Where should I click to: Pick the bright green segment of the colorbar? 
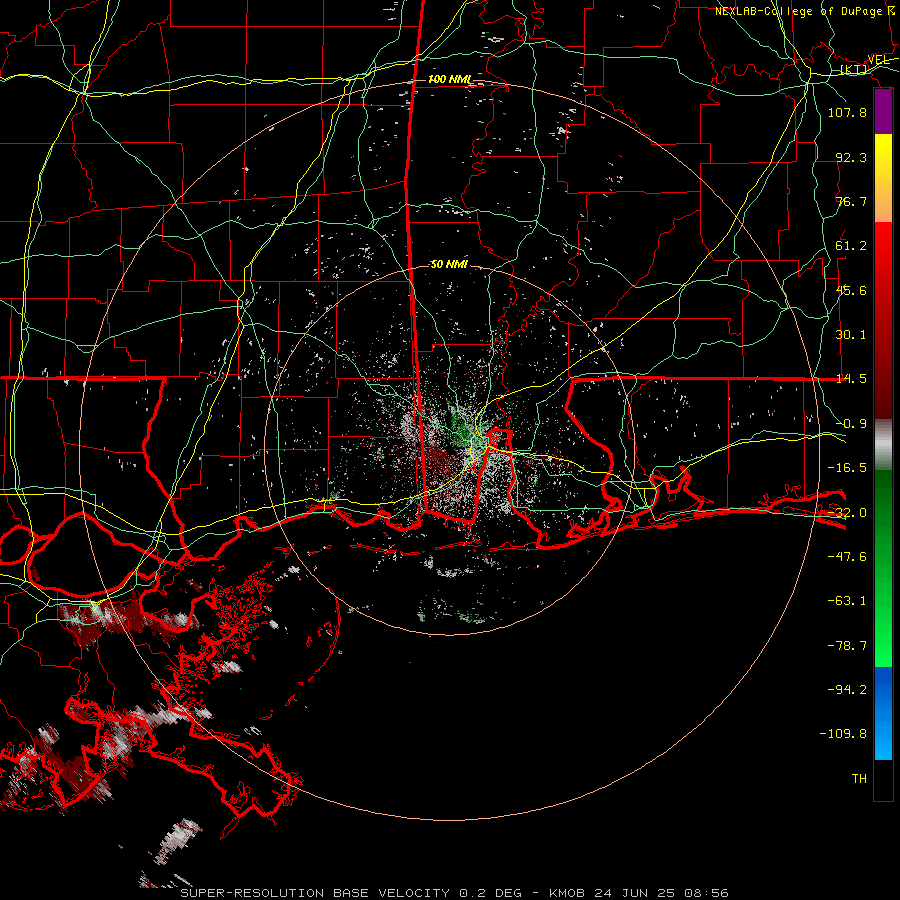pyautogui.click(x=883, y=626)
